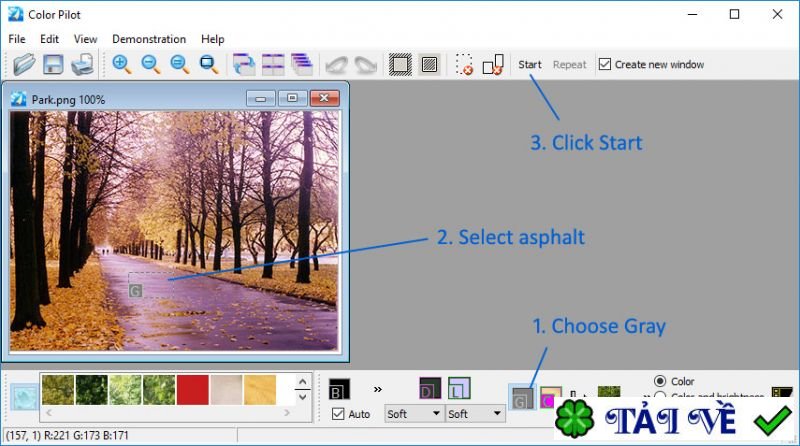Zoom out with the minus magnifier

coord(151,65)
